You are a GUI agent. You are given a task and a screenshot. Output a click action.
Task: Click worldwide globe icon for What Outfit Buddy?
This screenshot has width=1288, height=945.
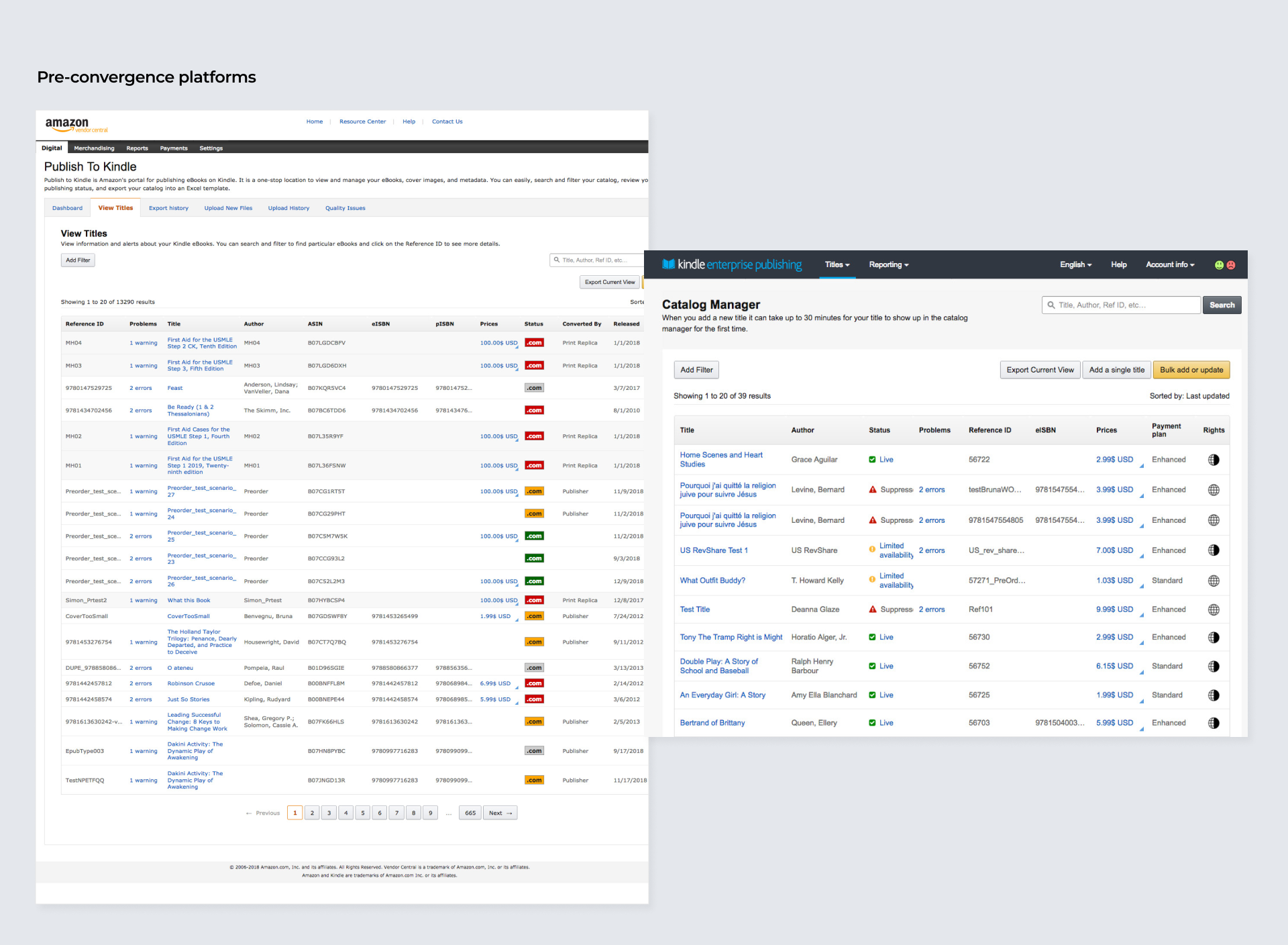[1214, 581]
